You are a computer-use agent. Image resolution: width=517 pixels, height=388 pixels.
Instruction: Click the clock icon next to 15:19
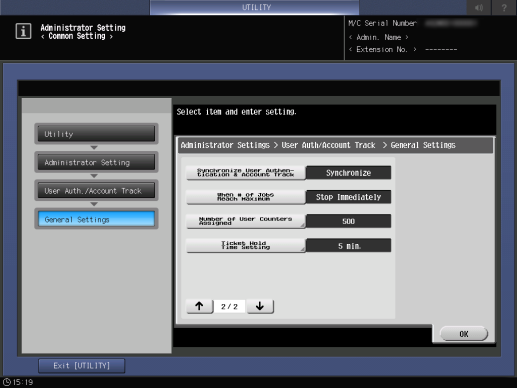7,382
